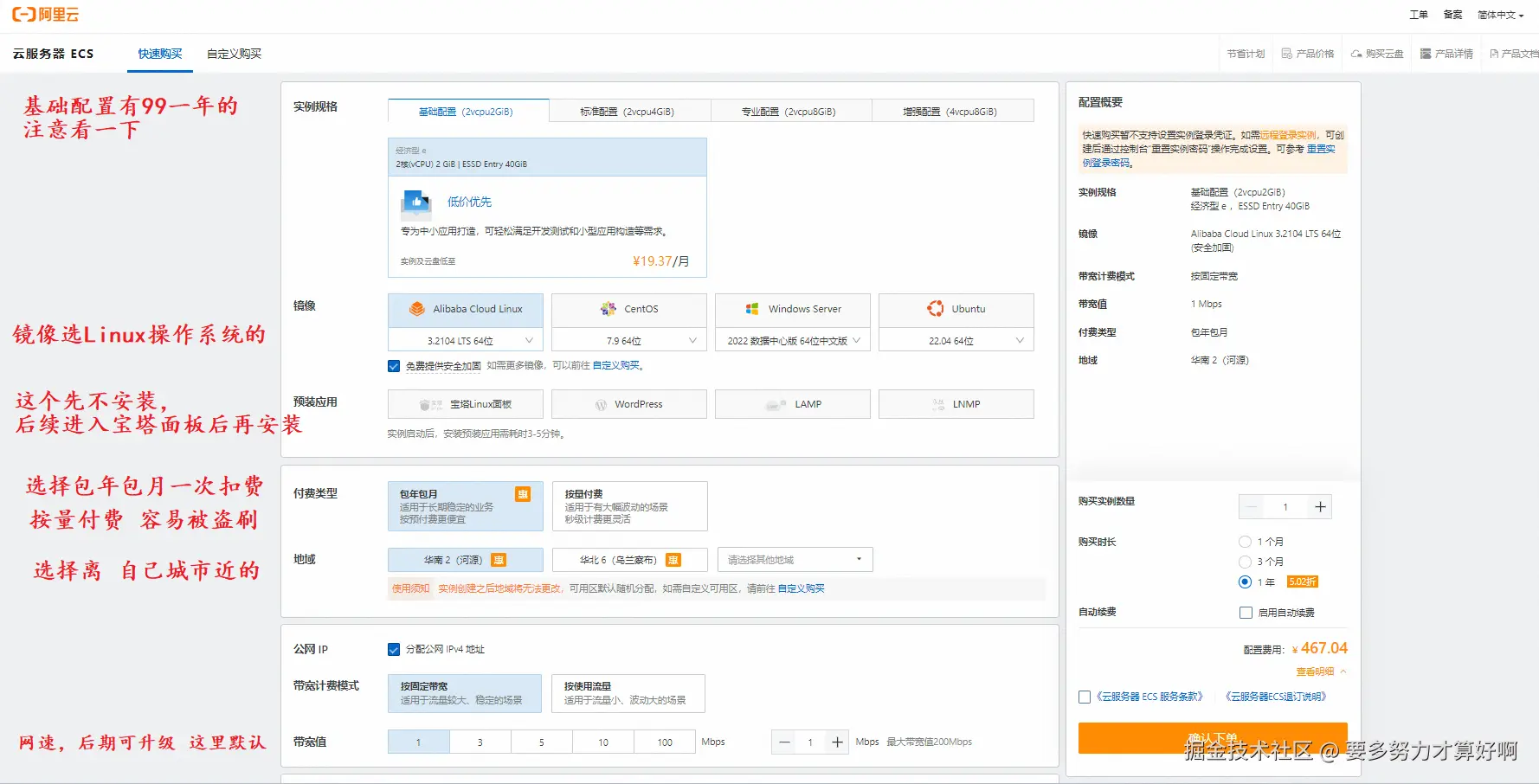Image resolution: width=1539 pixels, height=784 pixels.
Task: Select 1年 purchase duration
Action: click(1245, 582)
